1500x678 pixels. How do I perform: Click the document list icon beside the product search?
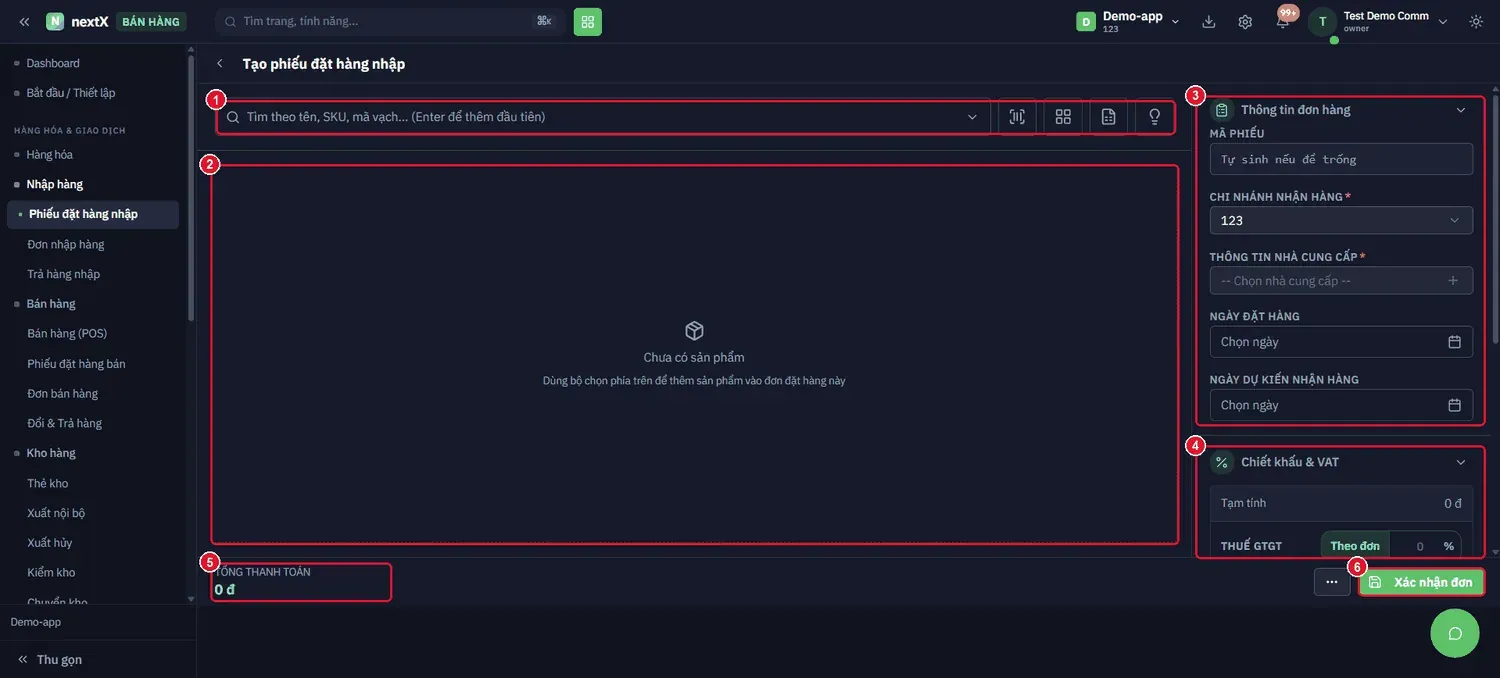(1108, 117)
